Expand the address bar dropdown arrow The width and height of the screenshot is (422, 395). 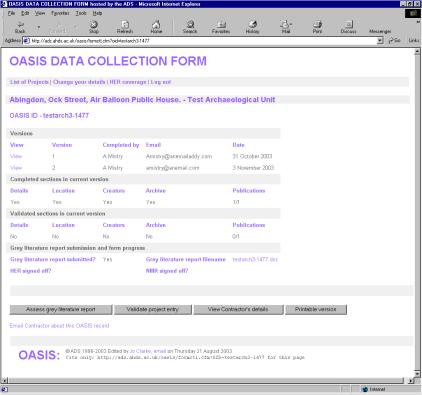(x=380, y=40)
